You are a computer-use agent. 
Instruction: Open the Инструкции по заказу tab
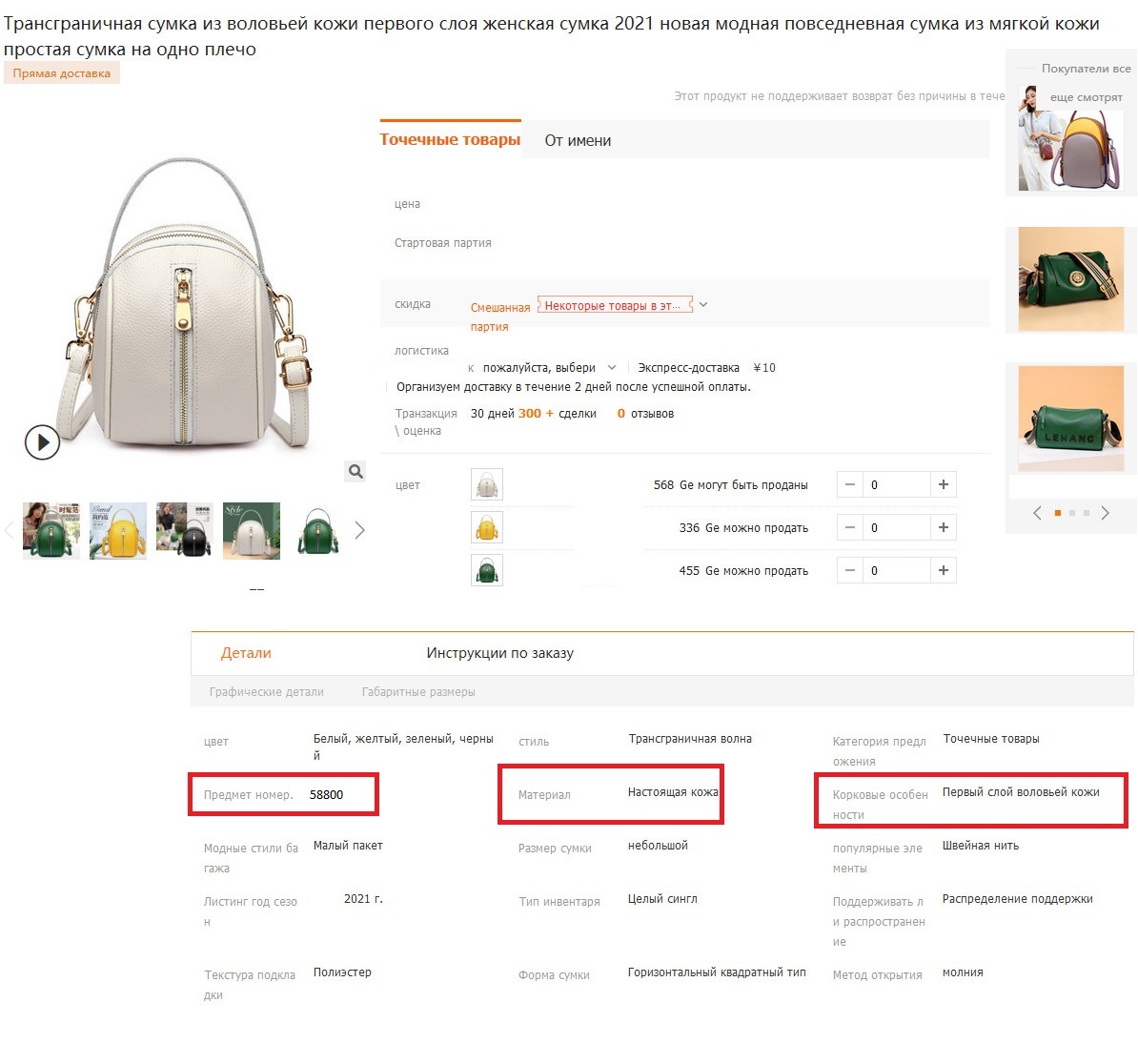point(500,653)
